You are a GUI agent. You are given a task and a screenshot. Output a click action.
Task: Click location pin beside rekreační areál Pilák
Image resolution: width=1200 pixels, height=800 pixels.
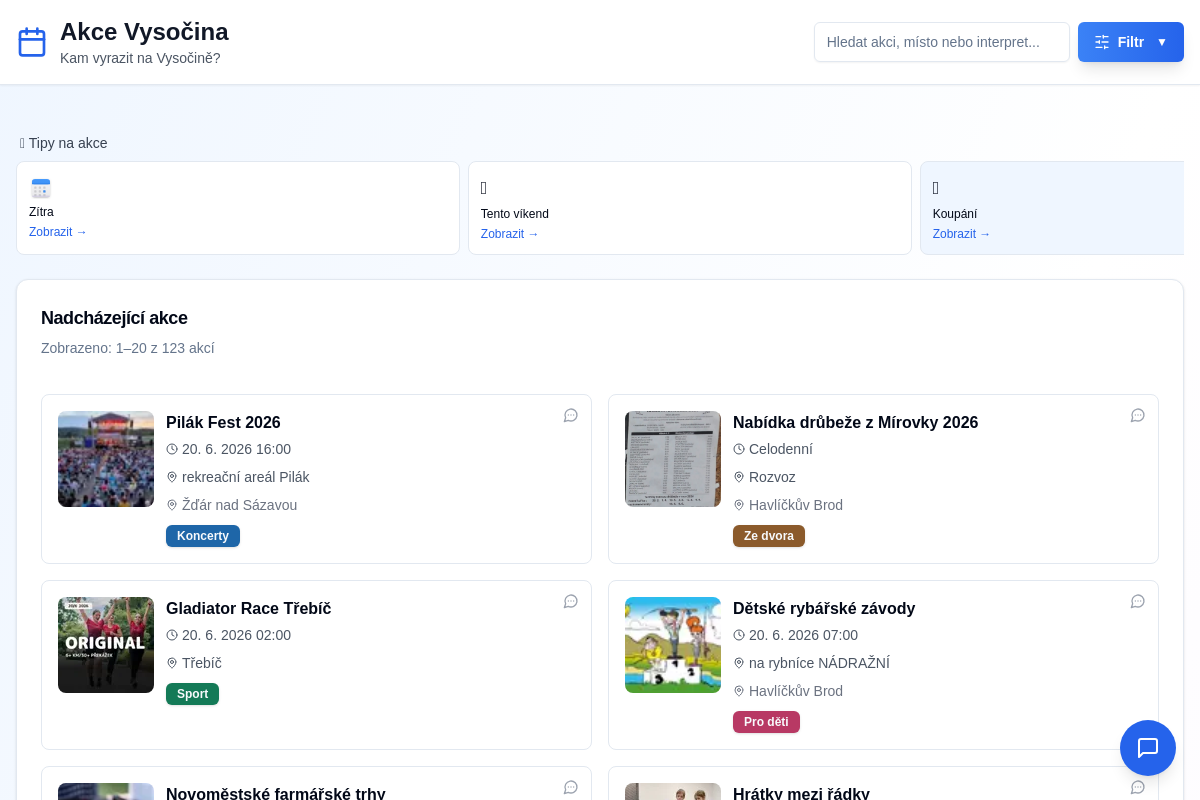[x=172, y=477]
